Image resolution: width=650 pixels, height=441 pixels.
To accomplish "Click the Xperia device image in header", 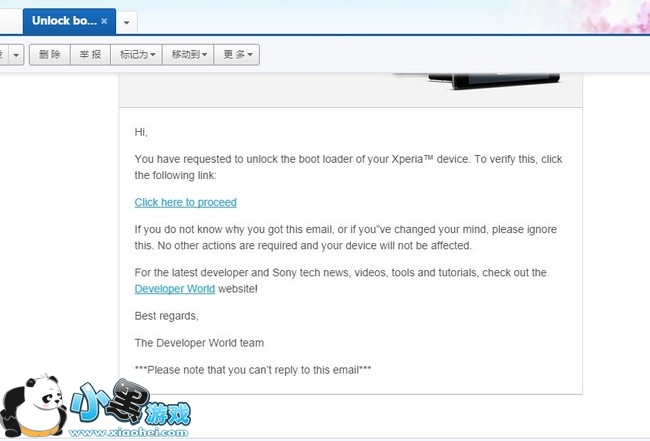I will (x=492, y=79).
